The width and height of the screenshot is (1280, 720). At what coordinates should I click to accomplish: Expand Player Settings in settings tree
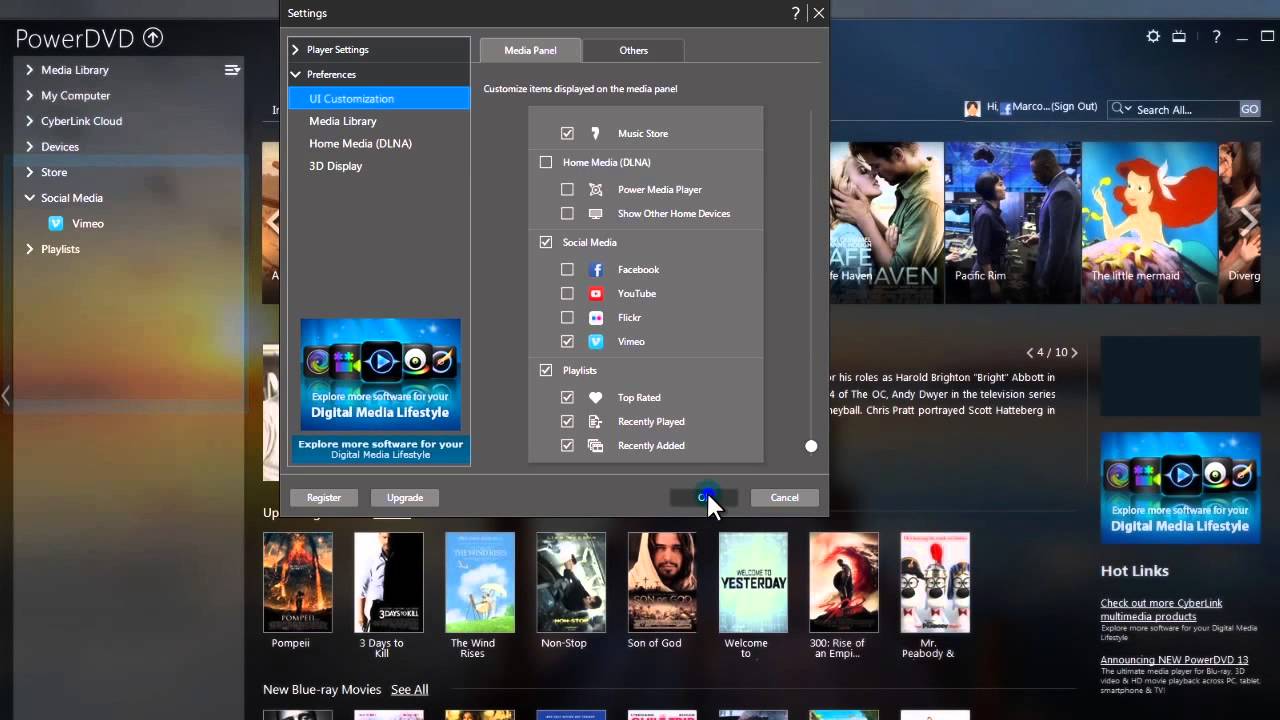pos(296,49)
